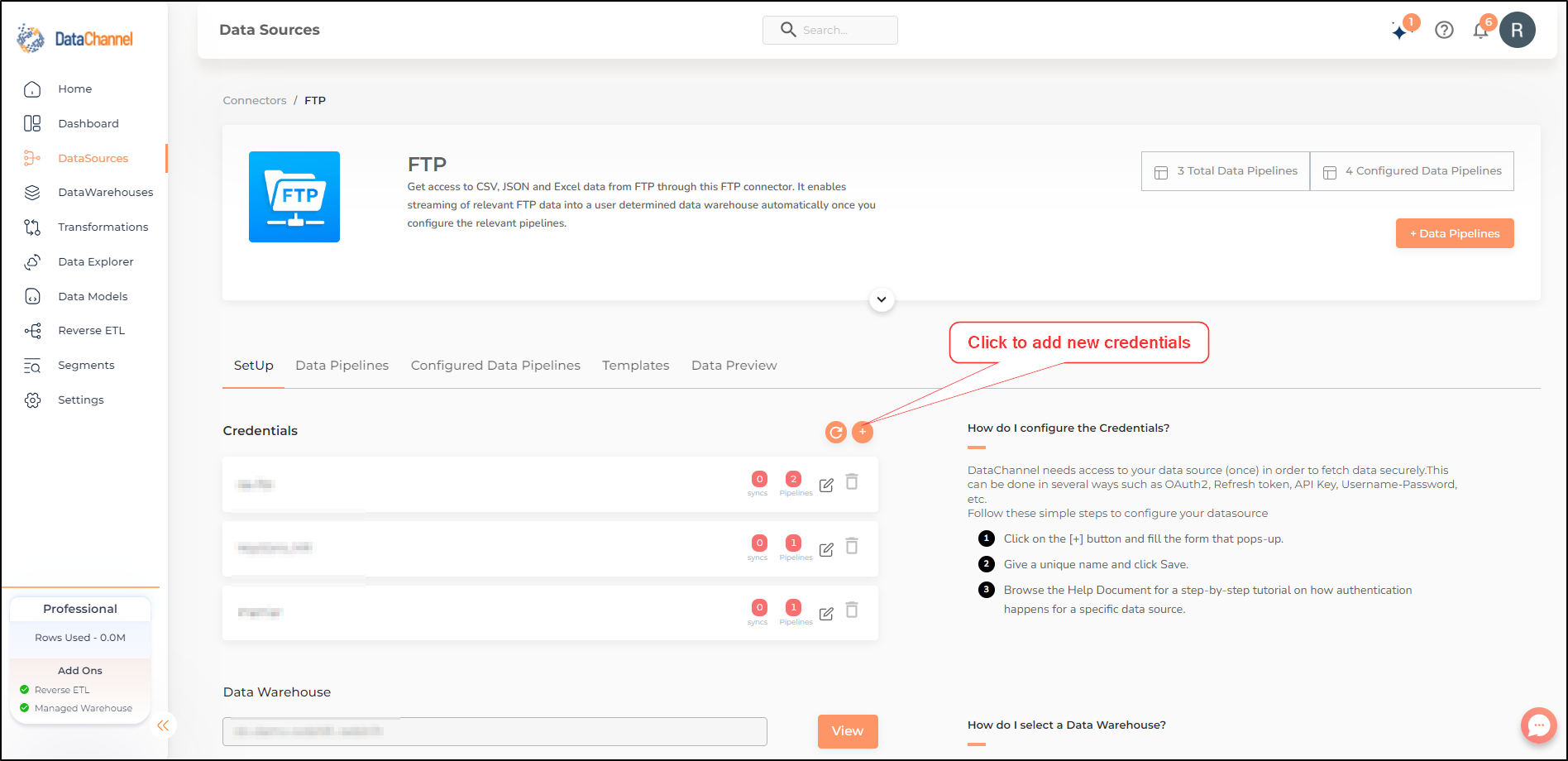The width and height of the screenshot is (1568, 761).
Task: Click the FTP connector logo
Action: [x=294, y=197]
